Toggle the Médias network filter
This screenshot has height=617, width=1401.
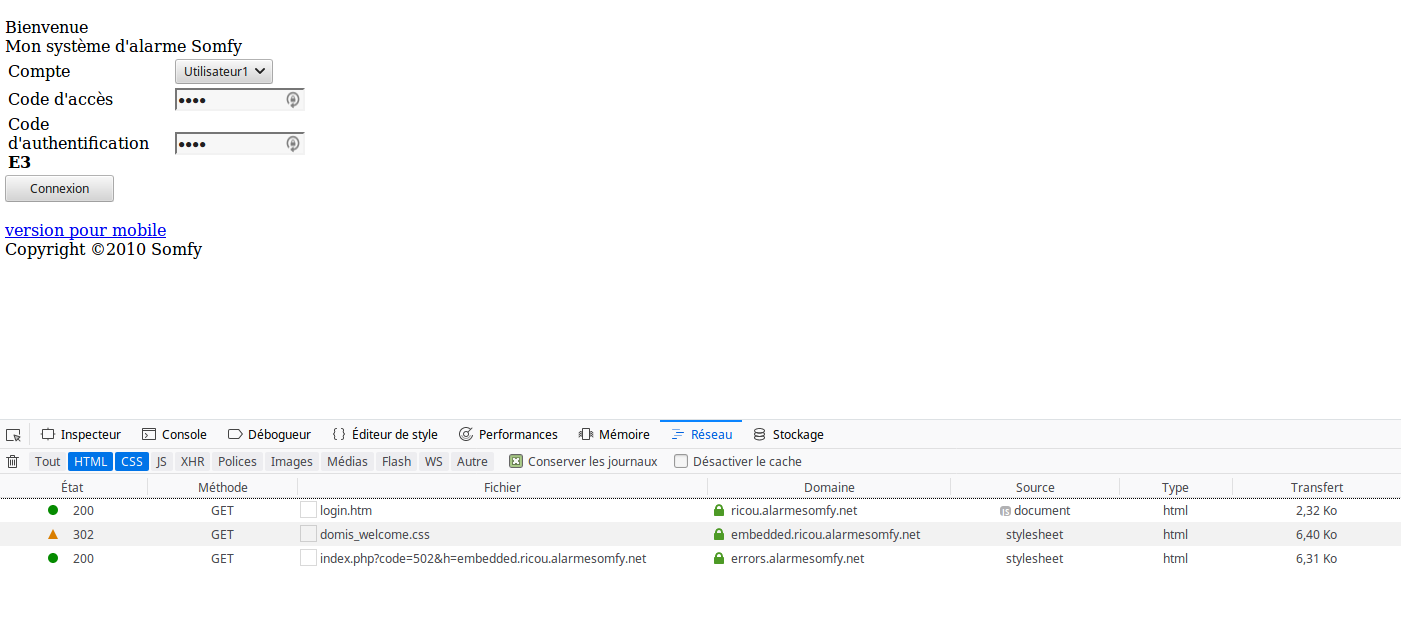coord(348,461)
